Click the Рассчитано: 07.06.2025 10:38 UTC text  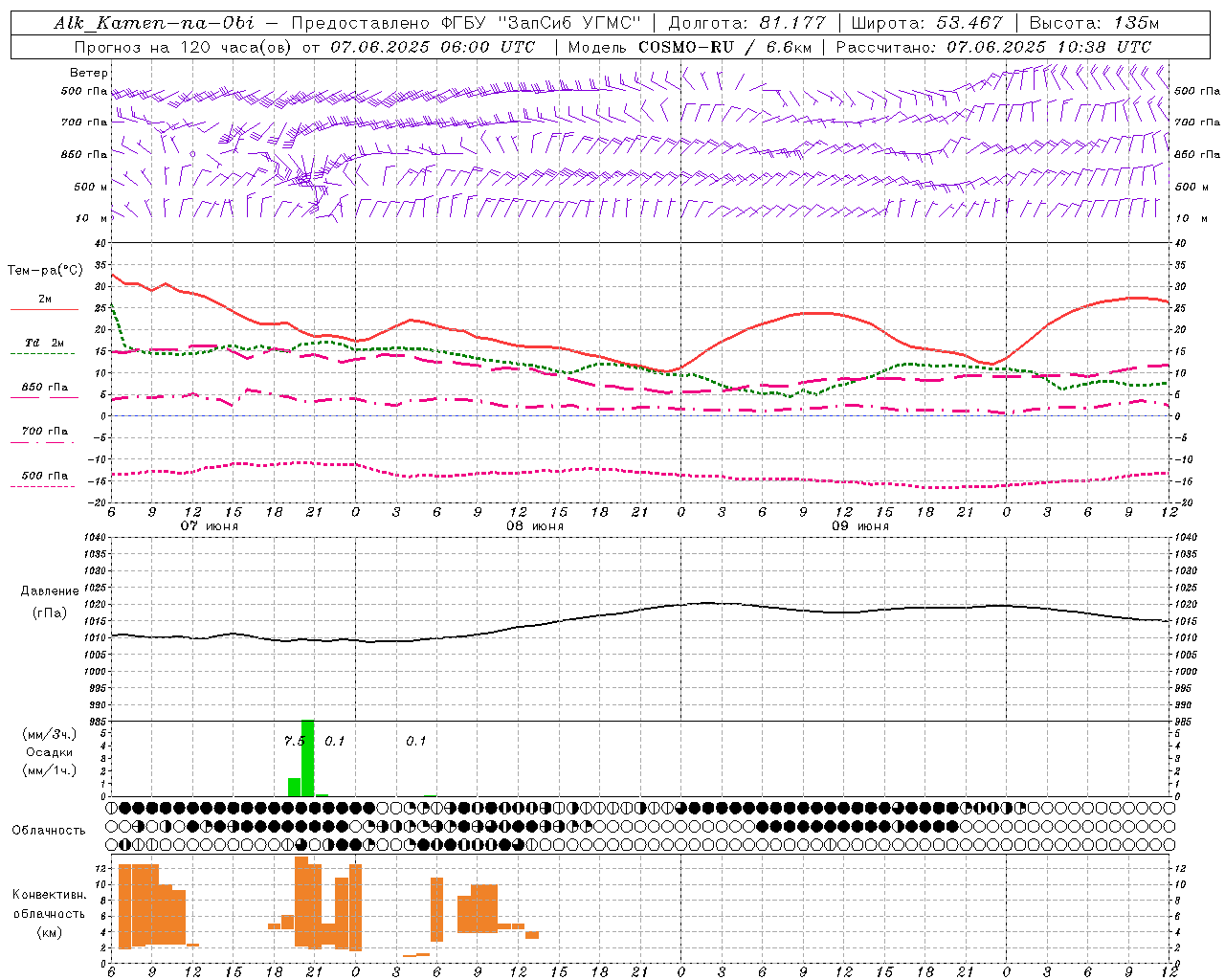pos(993,47)
